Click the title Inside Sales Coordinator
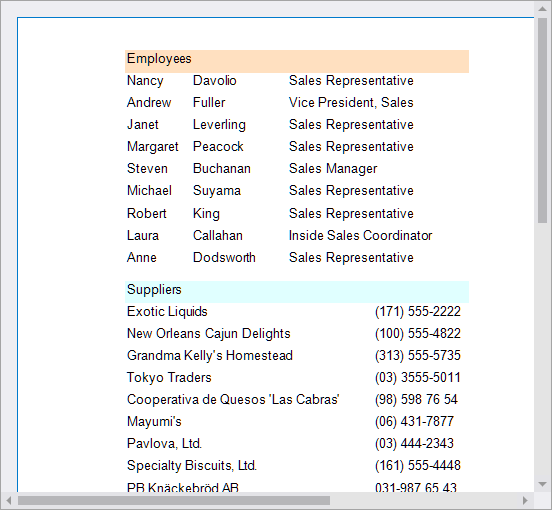The image size is (552, 510). 360,235
